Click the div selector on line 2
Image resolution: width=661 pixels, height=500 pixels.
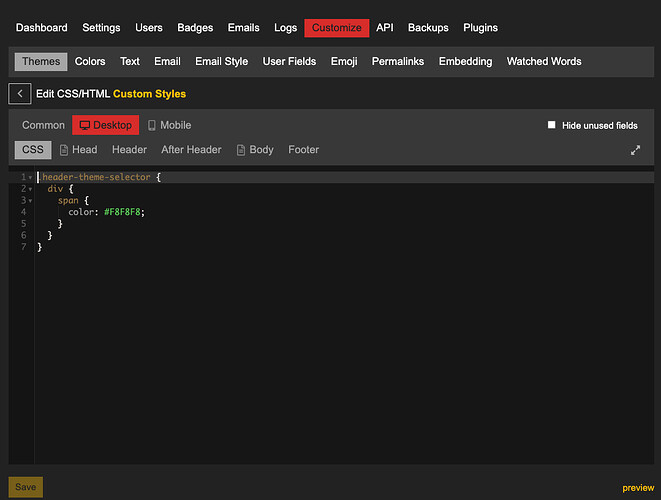pyautogui.click(x=55, y=189)
